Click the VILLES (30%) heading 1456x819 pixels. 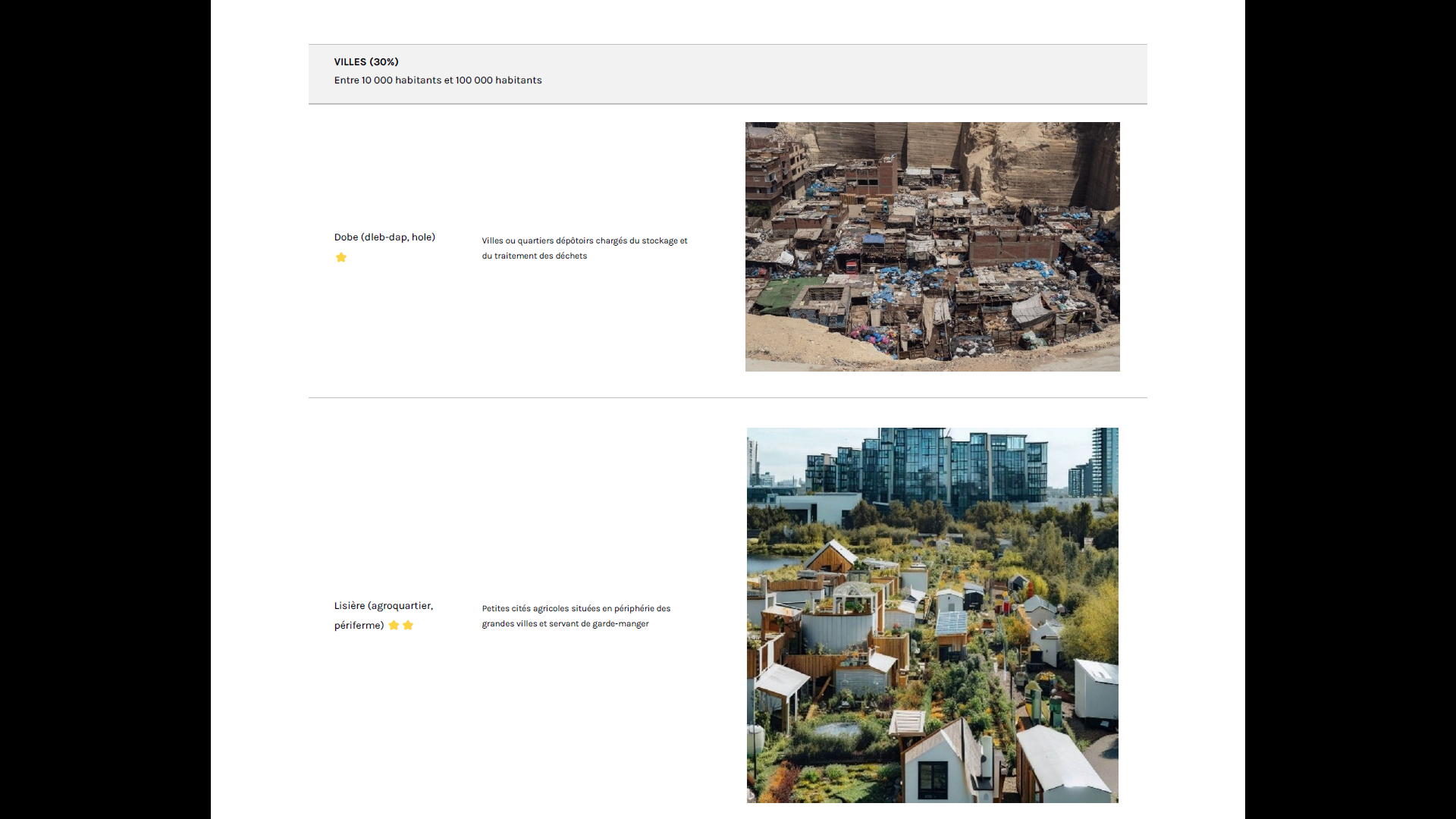click(366, 62)
